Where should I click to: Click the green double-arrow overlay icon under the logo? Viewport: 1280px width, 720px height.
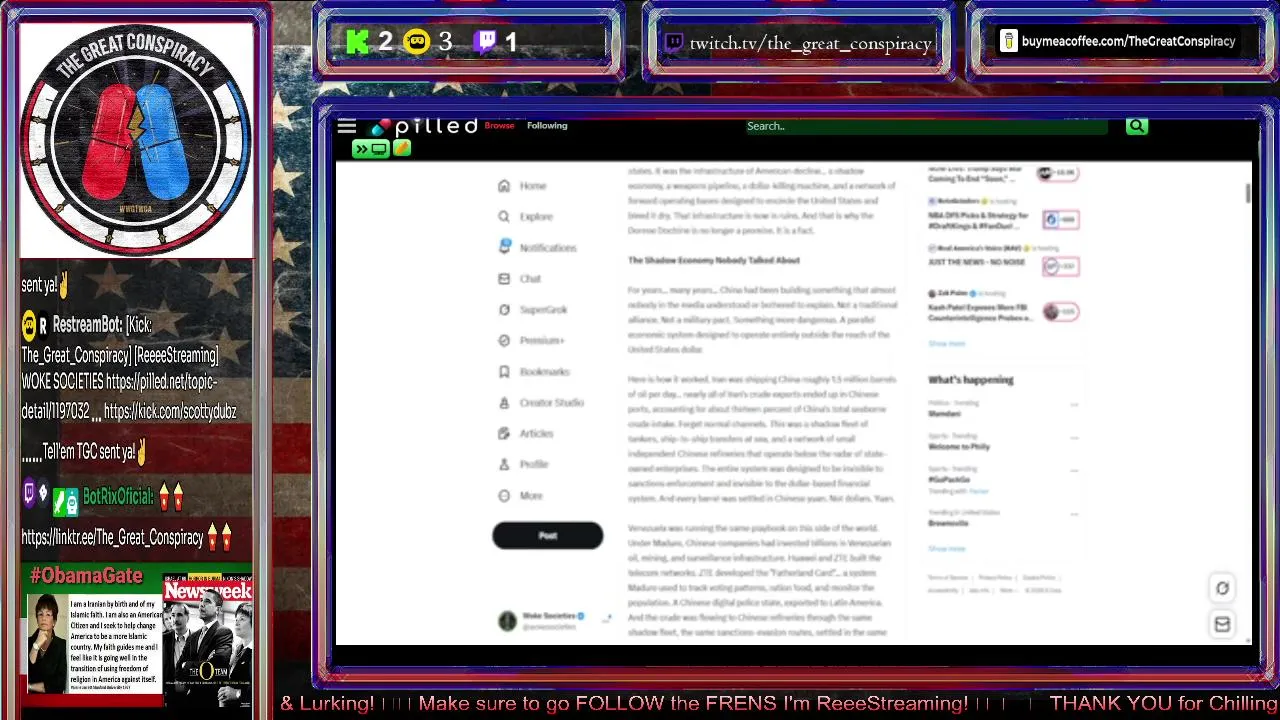tap(370, 149)
